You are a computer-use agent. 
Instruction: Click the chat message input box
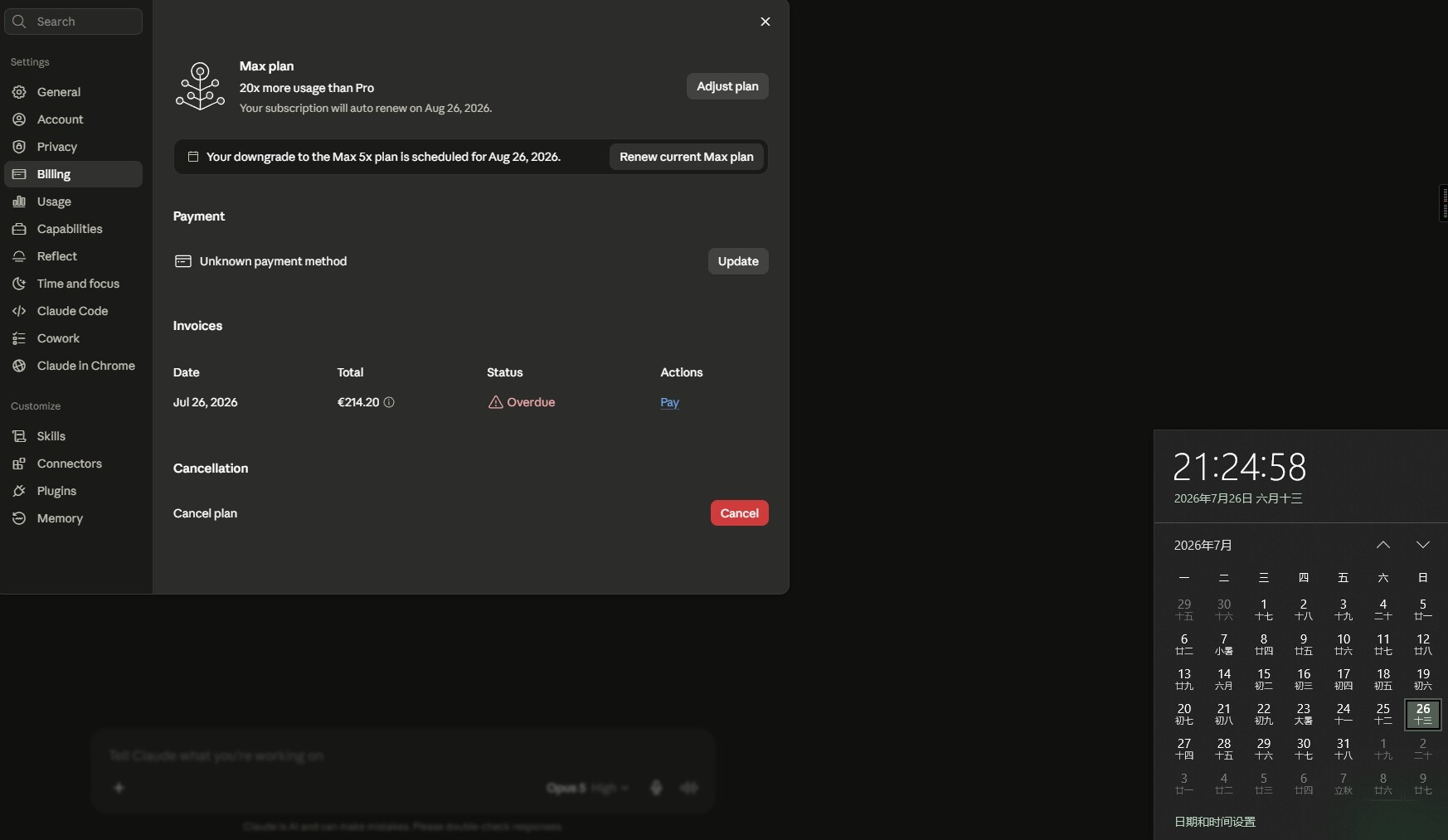(403, 755)
